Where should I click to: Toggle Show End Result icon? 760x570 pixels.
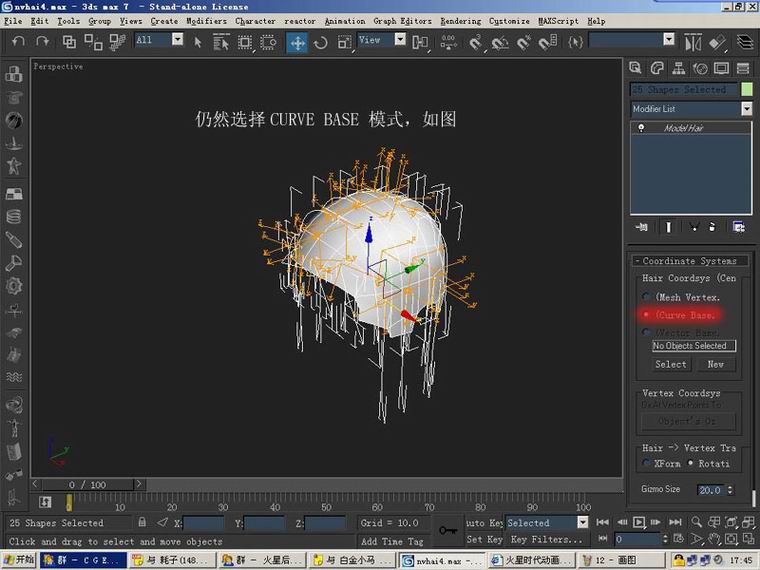click(668, 227)
